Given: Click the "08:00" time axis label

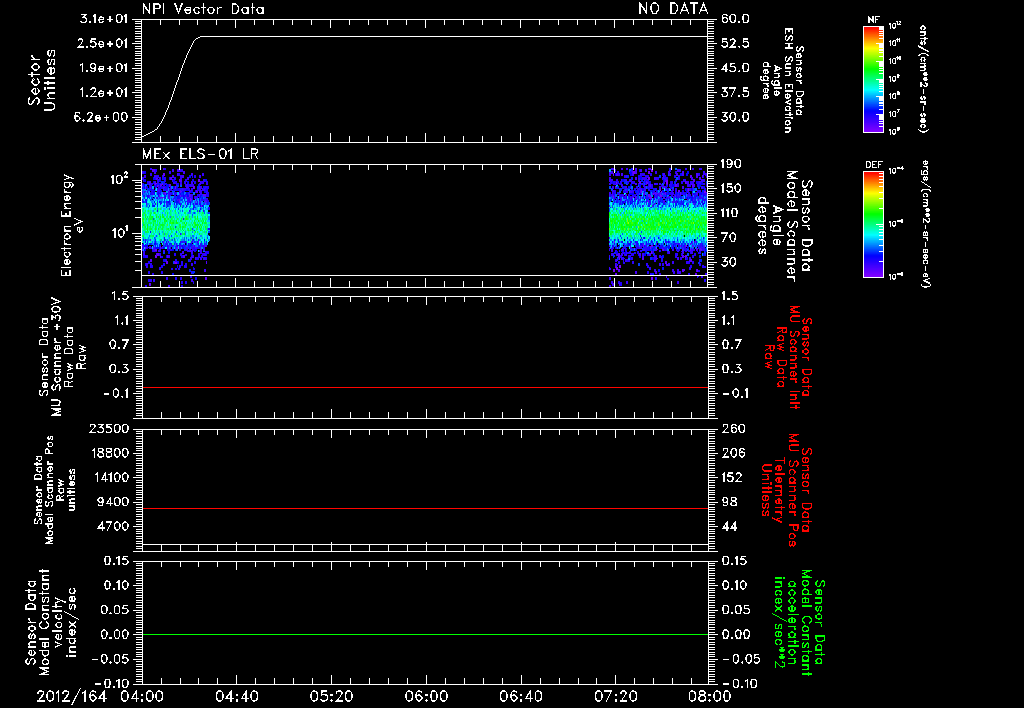Looking at the screenshot, I should pos(710,696).
